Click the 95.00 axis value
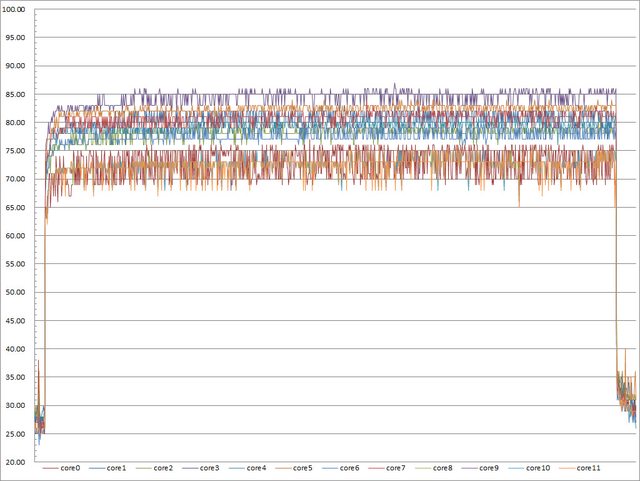 [x=16, y=37]
